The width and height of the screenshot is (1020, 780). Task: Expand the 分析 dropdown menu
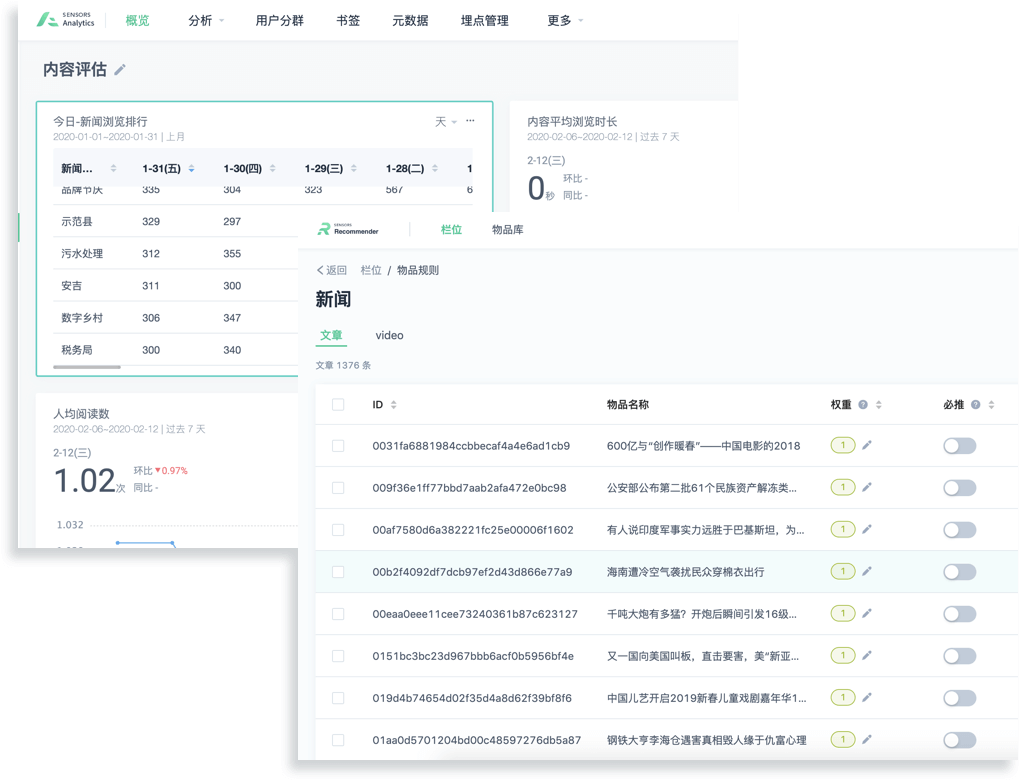coord(206,20)
